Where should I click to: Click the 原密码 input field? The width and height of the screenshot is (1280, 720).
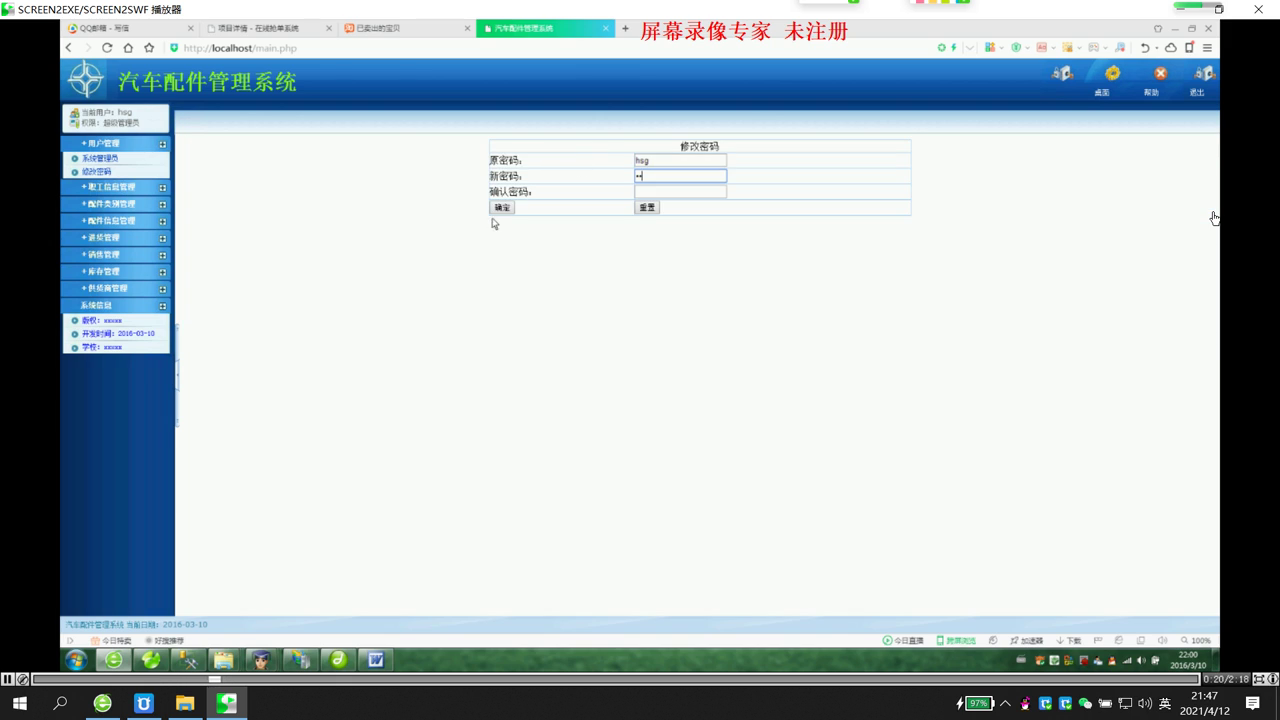click(680, 160)
